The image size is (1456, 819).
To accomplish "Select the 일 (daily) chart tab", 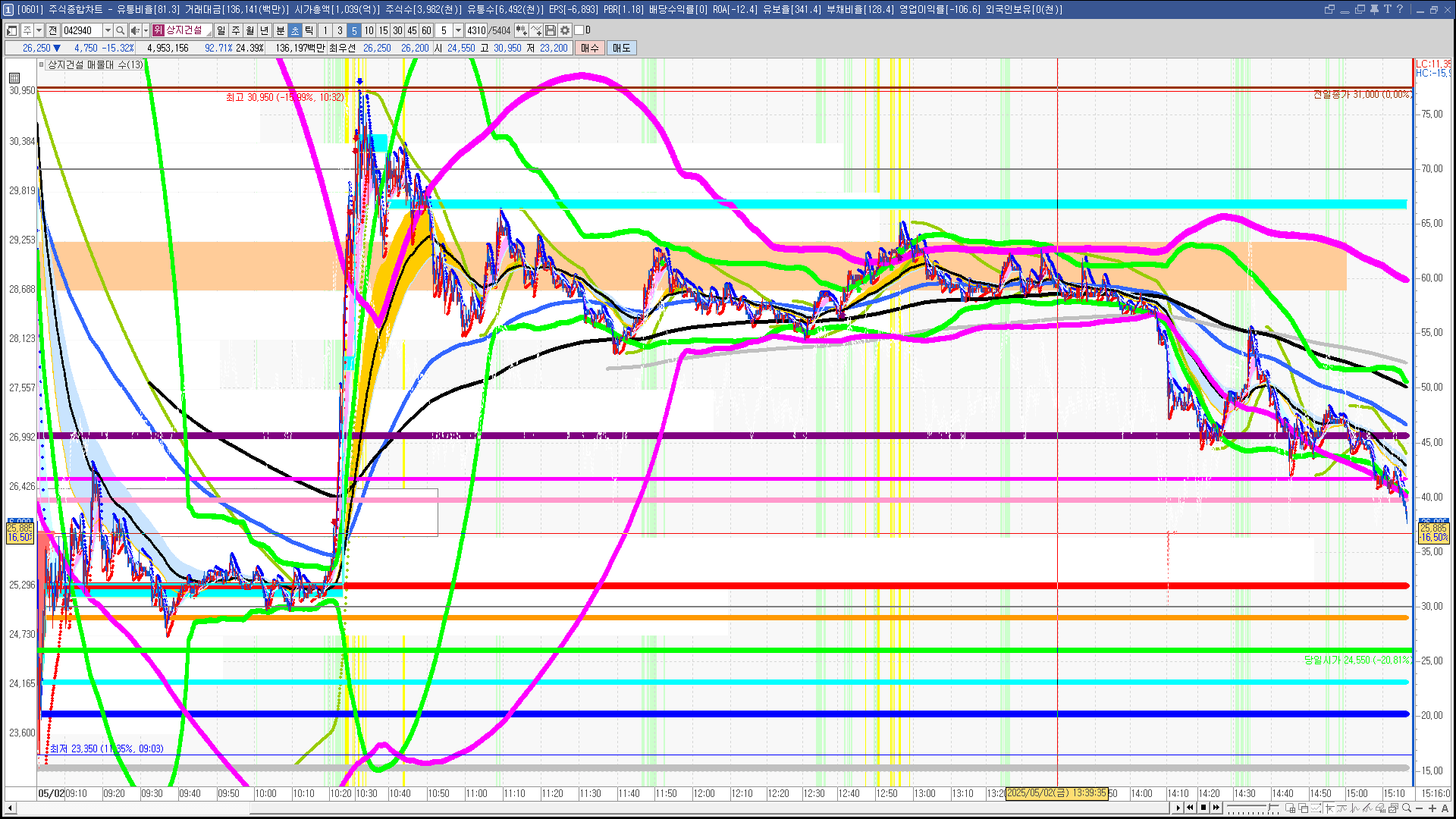I will click(221, 30).
